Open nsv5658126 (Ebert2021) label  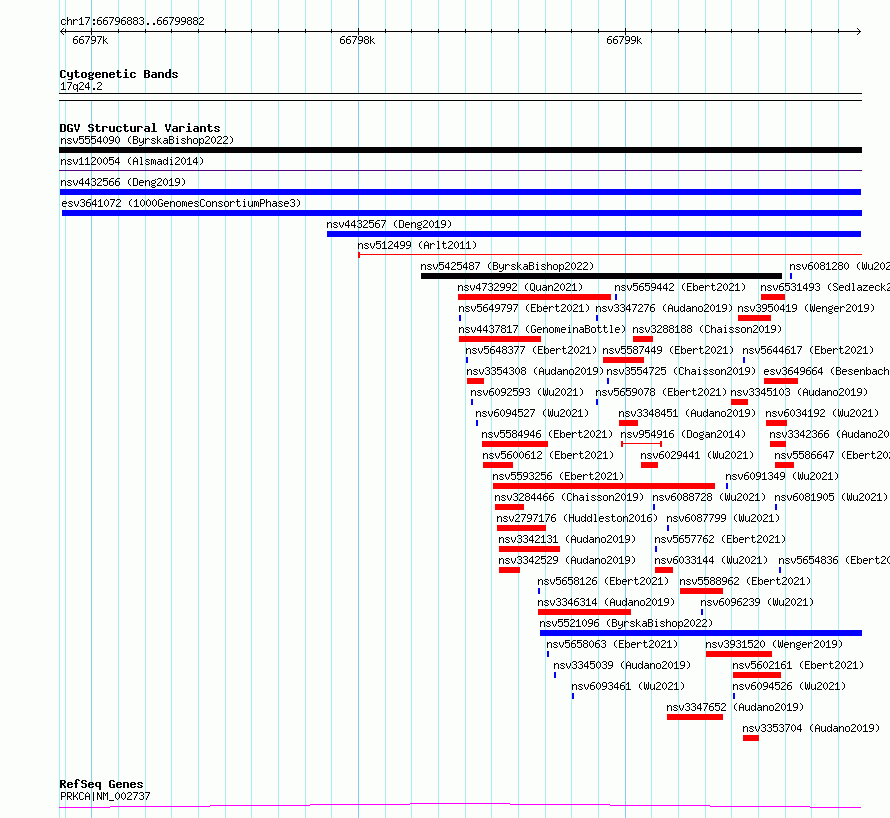(603, 581)
